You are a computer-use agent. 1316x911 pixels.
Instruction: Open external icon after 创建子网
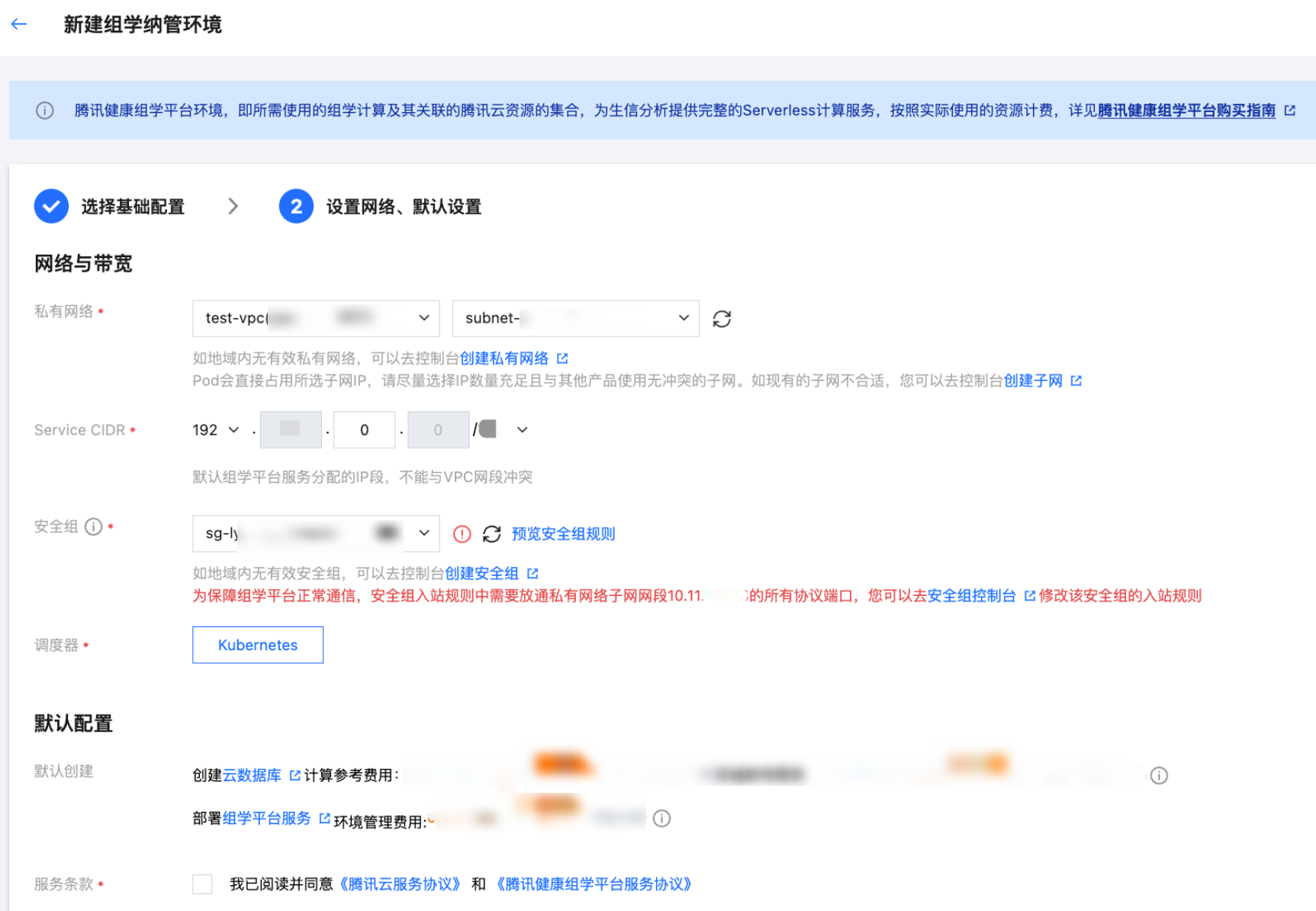pyautogui.click(x=1076, y=381)
